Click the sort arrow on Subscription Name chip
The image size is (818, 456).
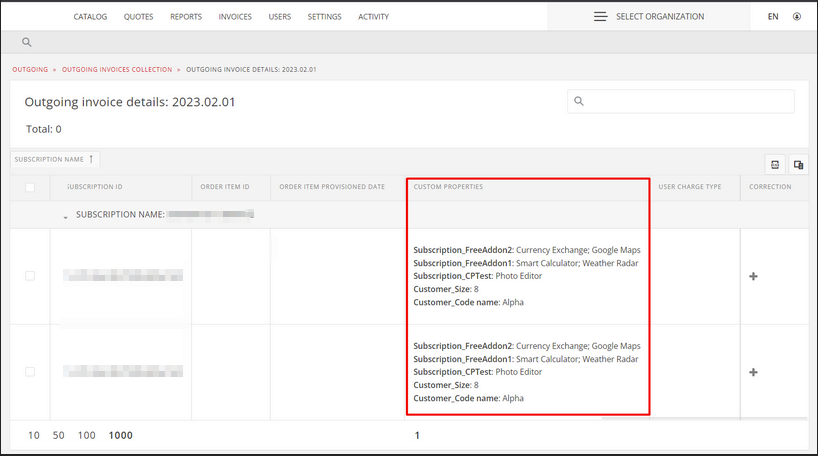click(x=91, y=159)
